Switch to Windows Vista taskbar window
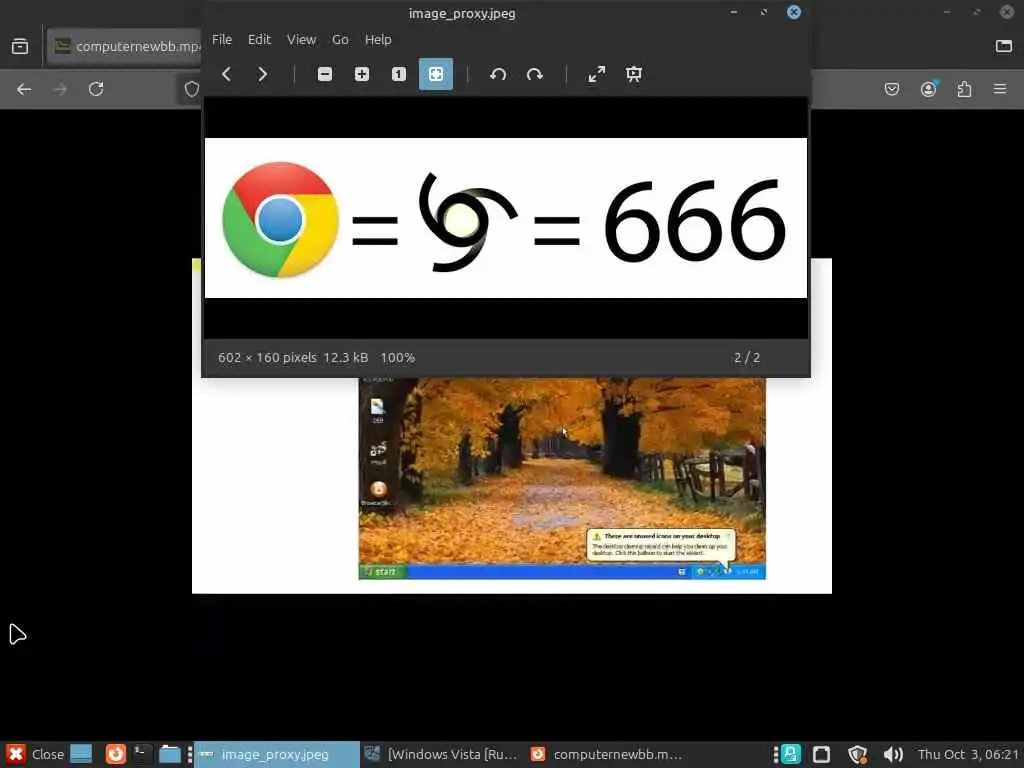This screenshot has height=768, width=1024. coord(443,754)
